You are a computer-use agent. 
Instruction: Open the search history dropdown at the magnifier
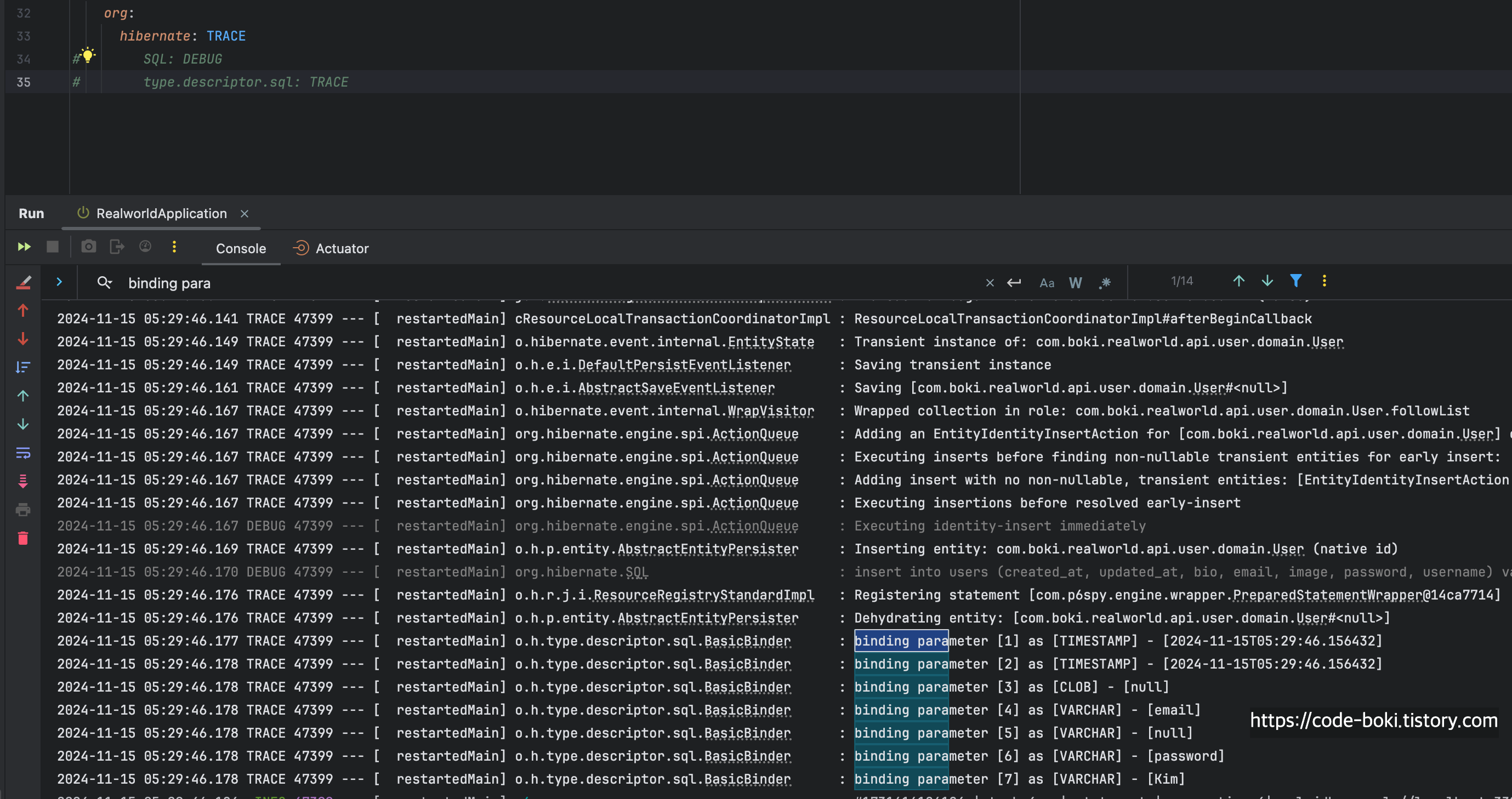(105, 283)
